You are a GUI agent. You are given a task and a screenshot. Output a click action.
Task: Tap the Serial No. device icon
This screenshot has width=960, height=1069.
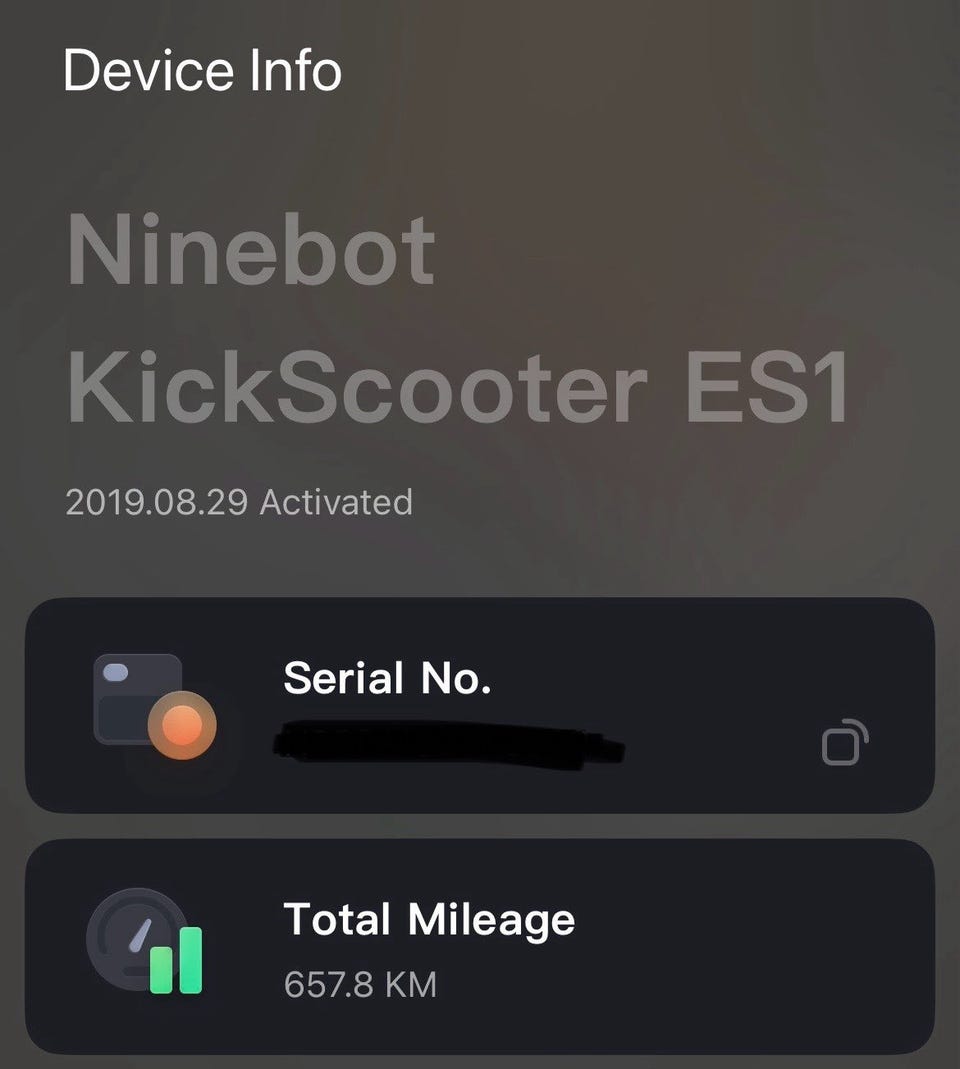152,704
